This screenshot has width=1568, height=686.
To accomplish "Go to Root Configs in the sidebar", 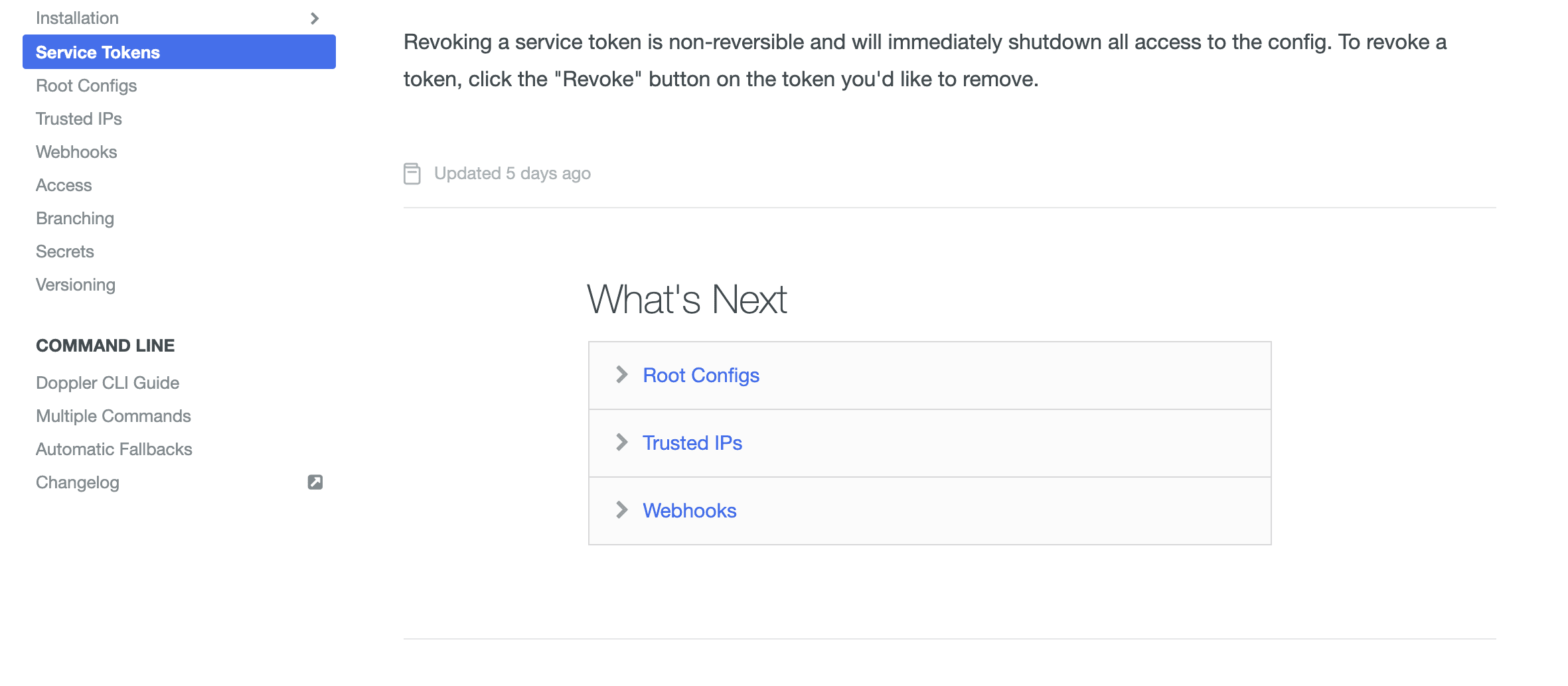I will pos(86,86).
